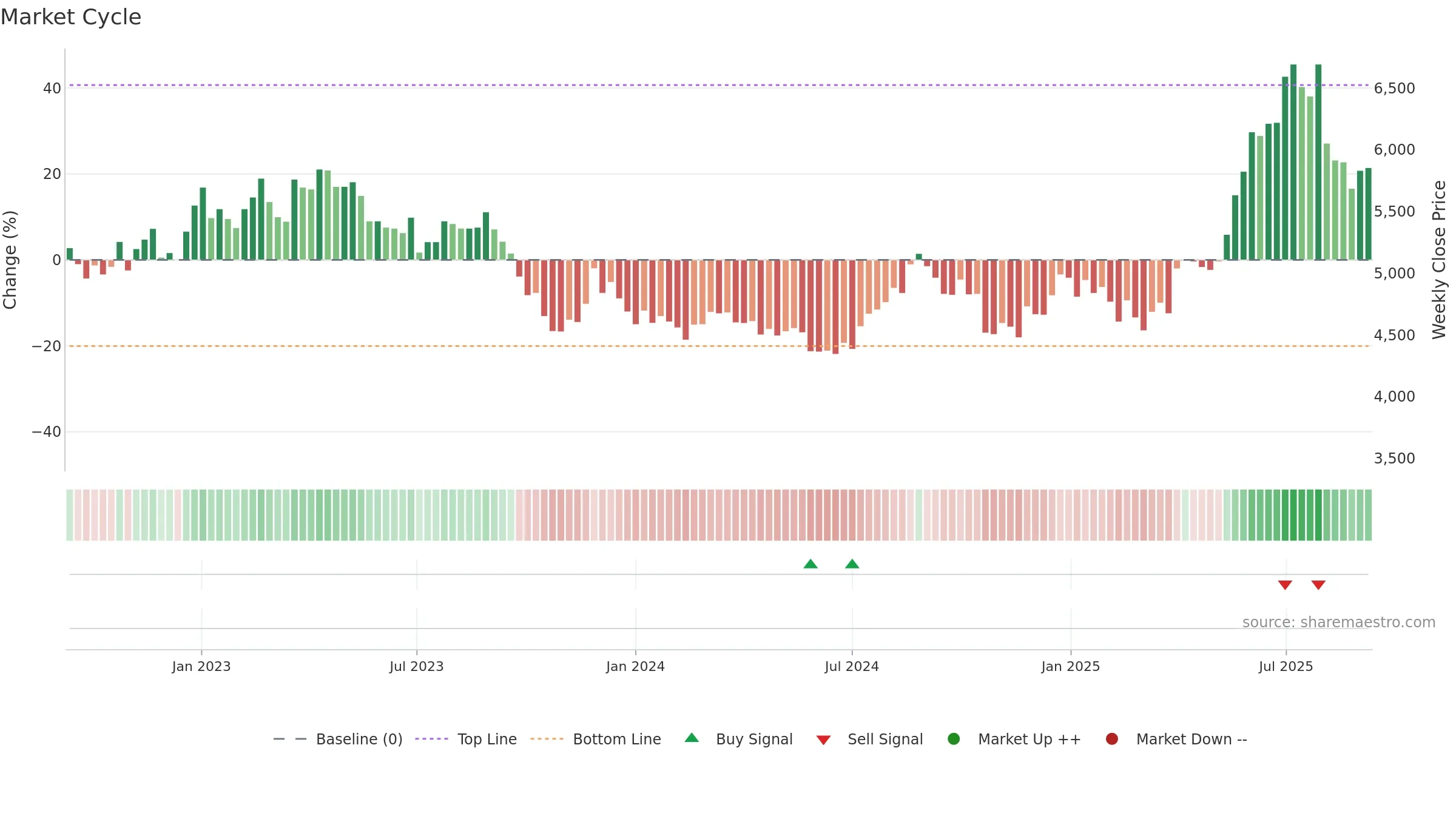Select the first buy signal marker before Jul 2024

tap(811, 564)
